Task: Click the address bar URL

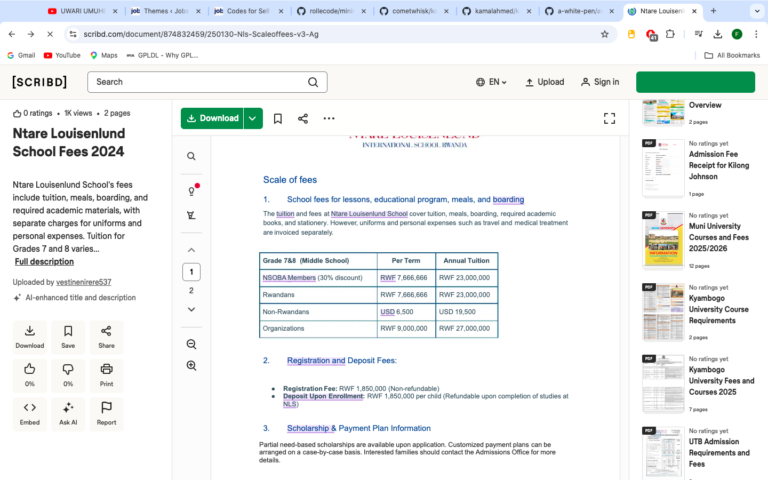Action: [201, 34]
